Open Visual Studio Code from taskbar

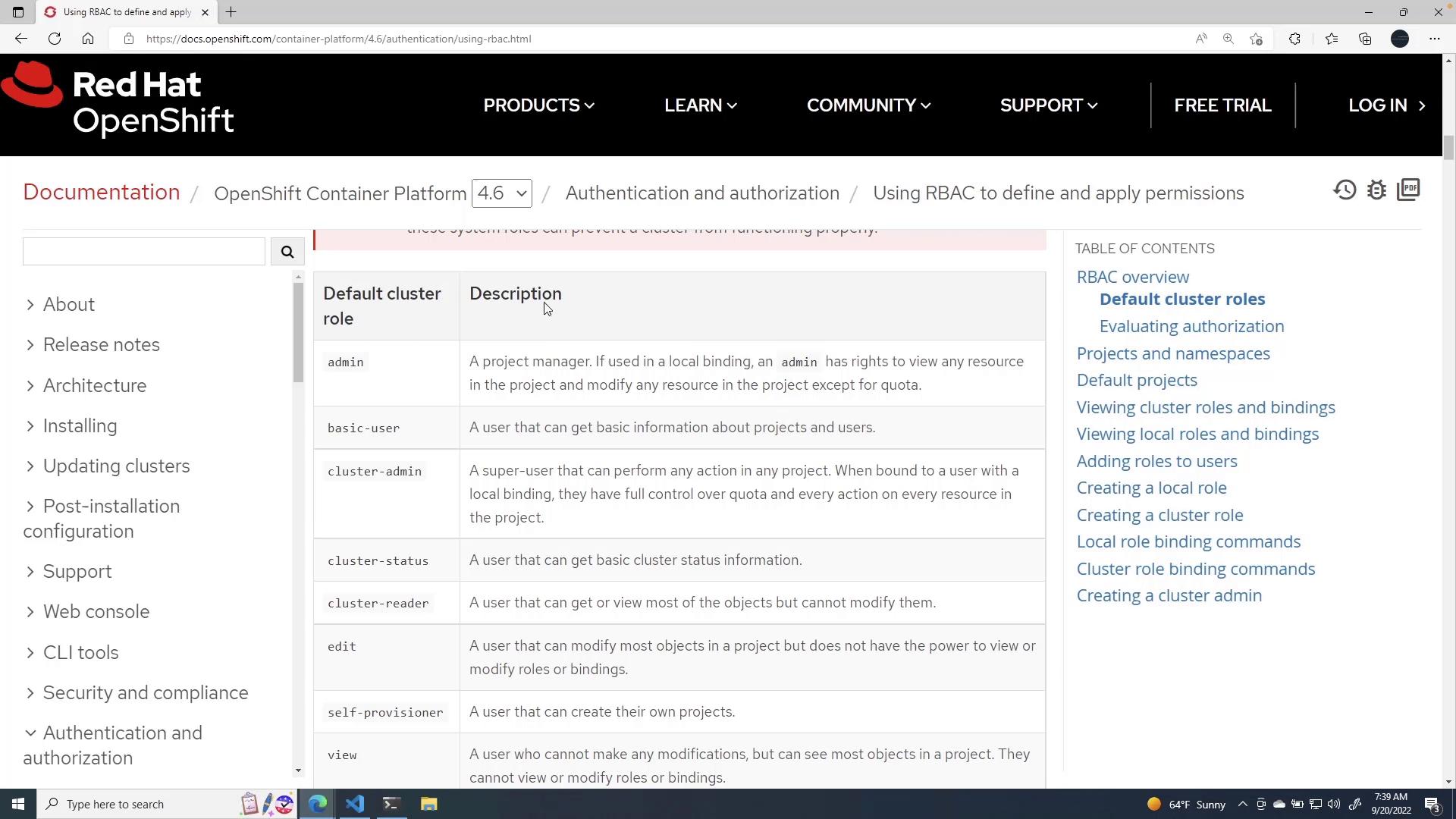[355, 804]
